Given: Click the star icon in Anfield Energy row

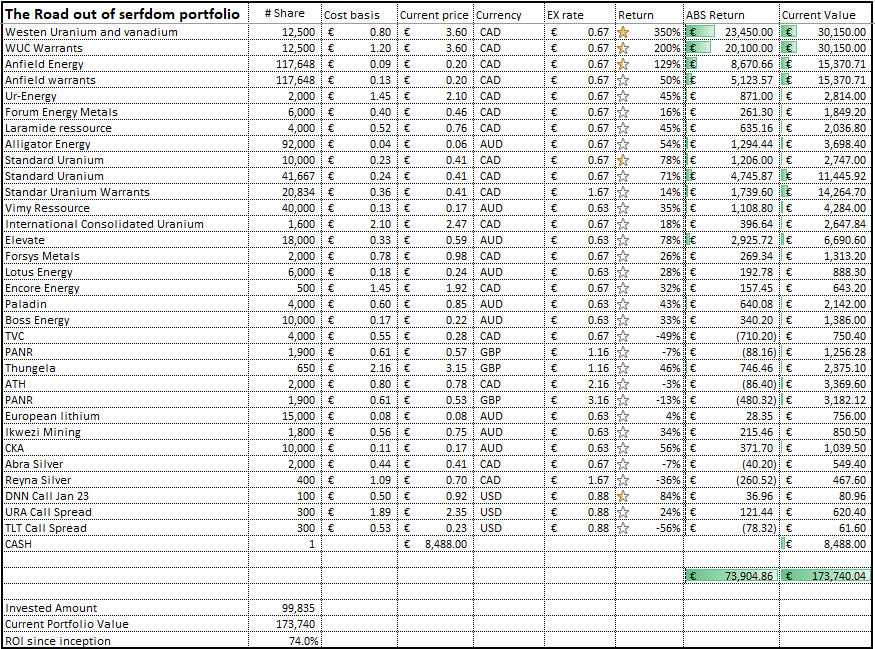Looking at the screenshot, I should click(623, 65).
